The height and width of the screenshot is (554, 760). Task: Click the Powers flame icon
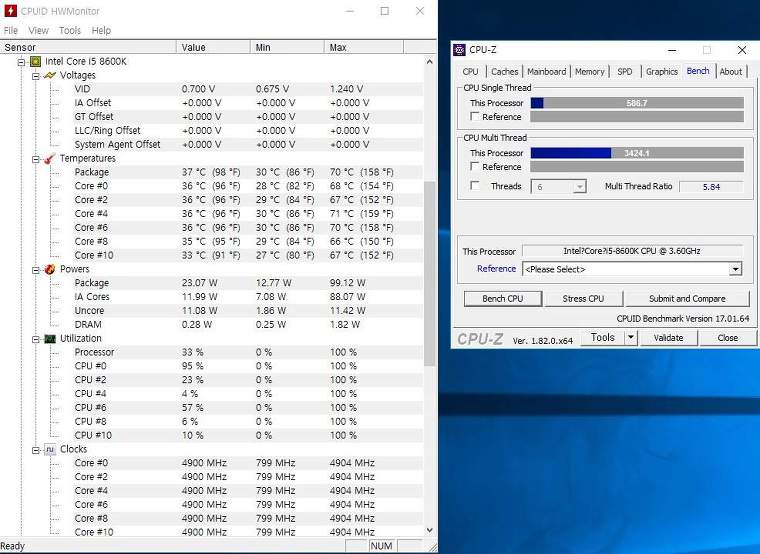(49, 269)
